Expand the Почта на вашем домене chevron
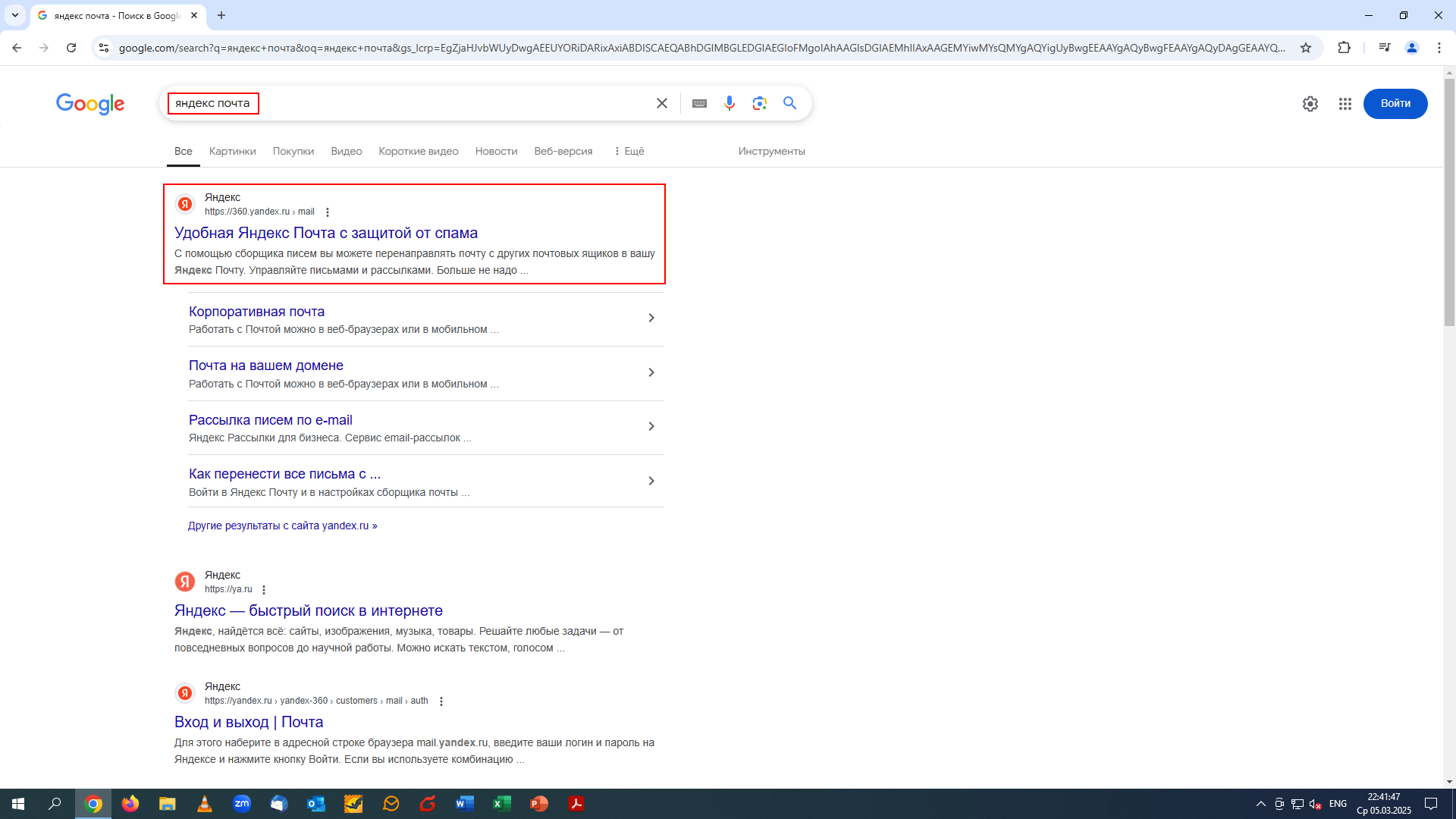This screenshot has width=1456, height=819. [651, 372]
